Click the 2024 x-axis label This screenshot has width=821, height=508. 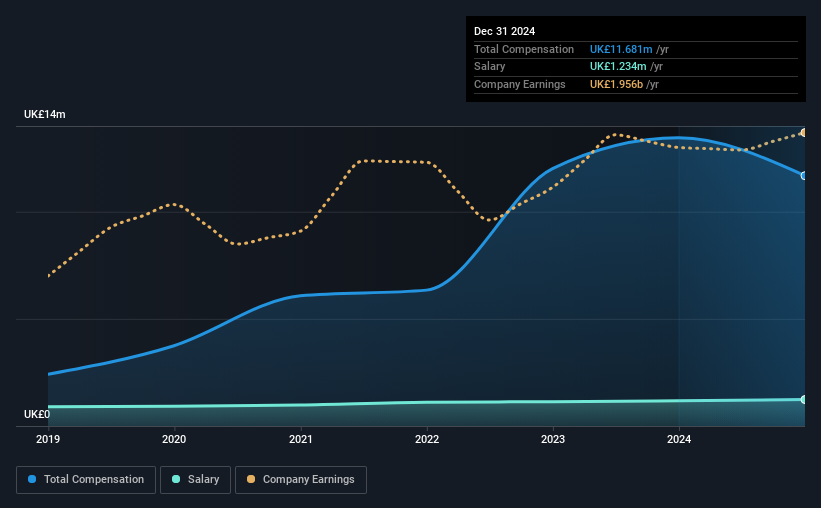[x=679, y=439]
